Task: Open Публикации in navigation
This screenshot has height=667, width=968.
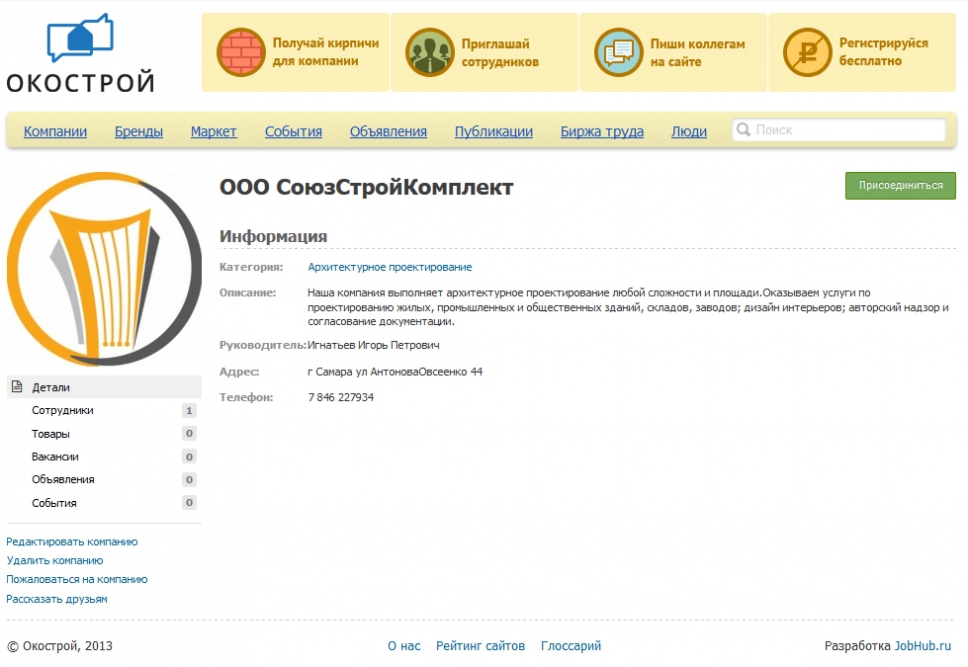Action: pyautogui.click(x=494, y=131)
